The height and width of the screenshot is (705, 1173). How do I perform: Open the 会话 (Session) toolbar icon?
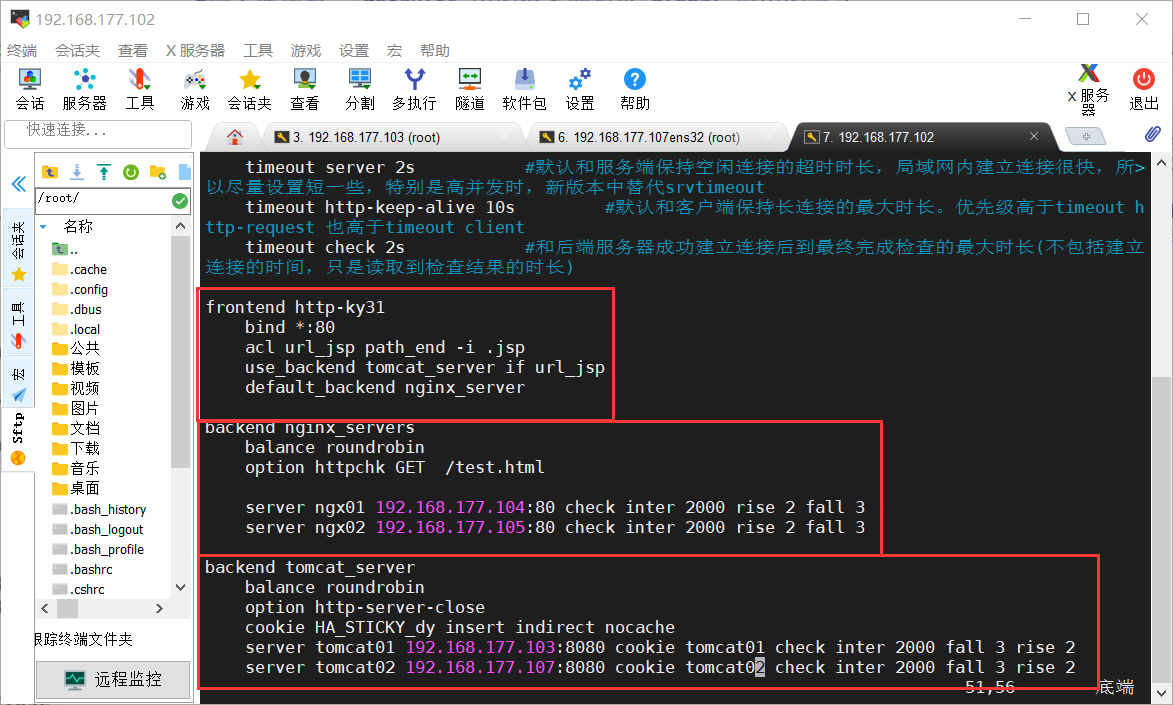coord(30,89)
